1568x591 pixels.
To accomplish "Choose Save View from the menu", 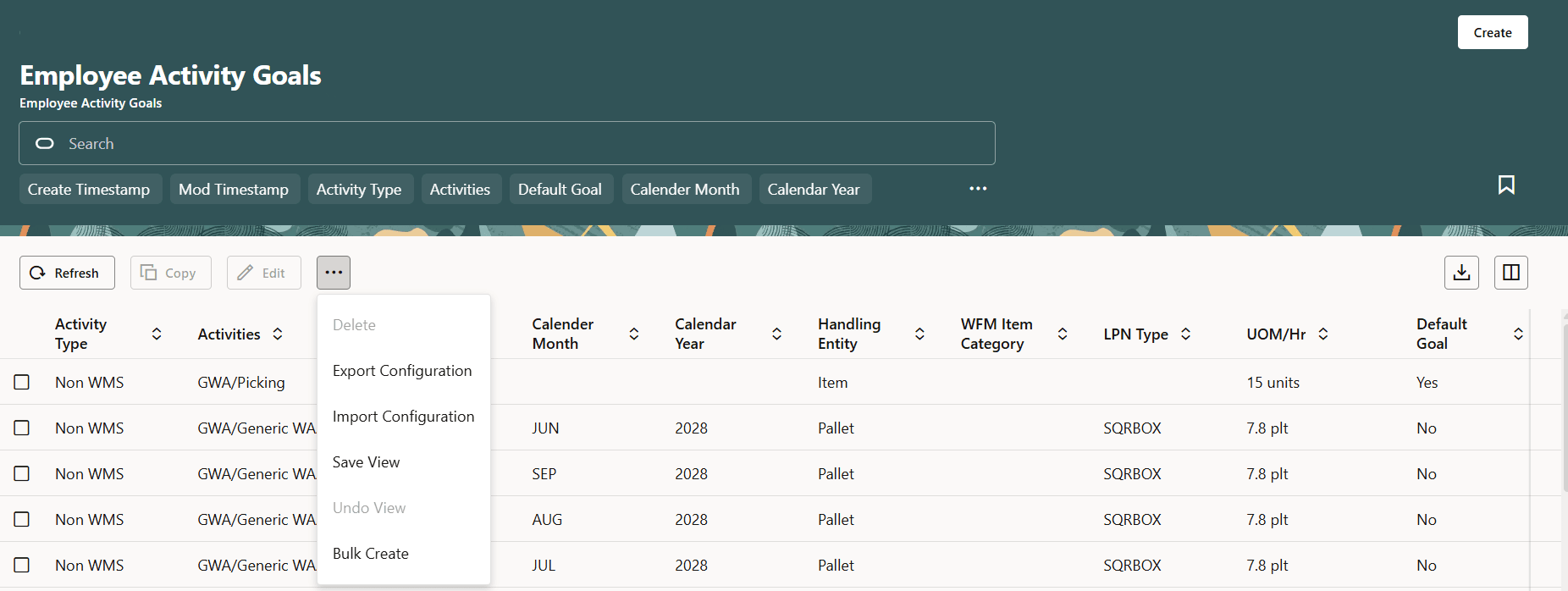I will (367, 462).
